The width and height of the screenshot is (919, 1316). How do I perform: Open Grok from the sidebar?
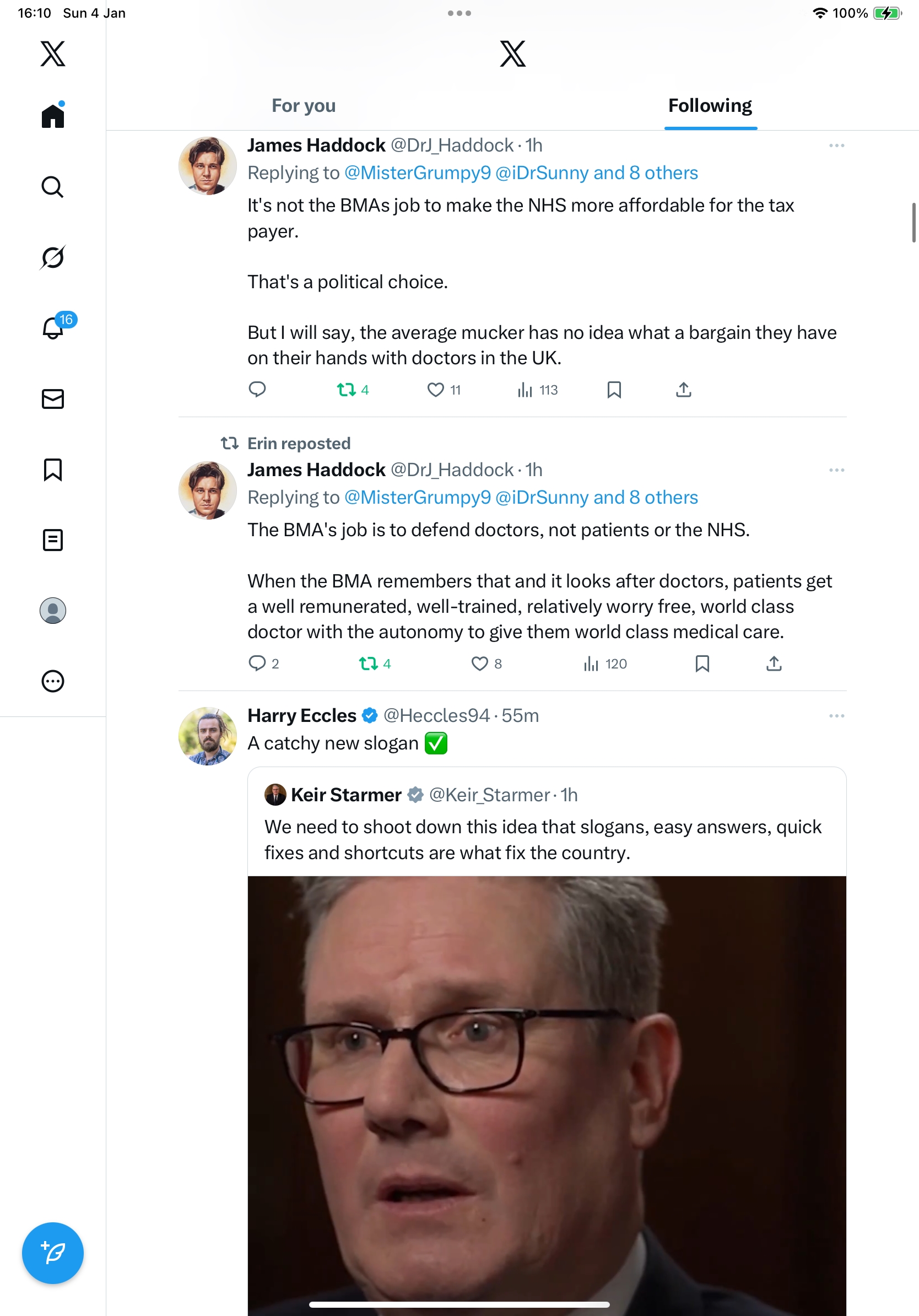53,257
